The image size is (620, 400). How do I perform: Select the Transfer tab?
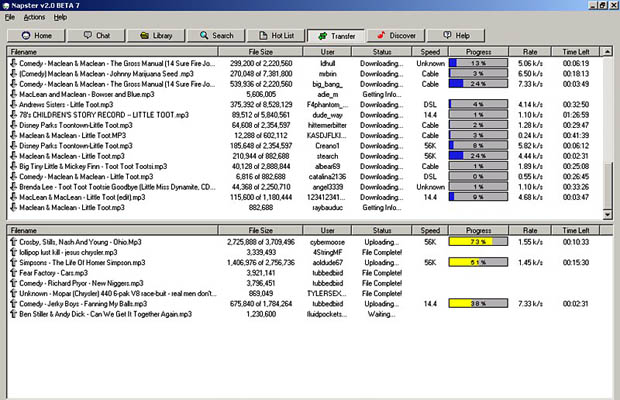click(336, 36)
